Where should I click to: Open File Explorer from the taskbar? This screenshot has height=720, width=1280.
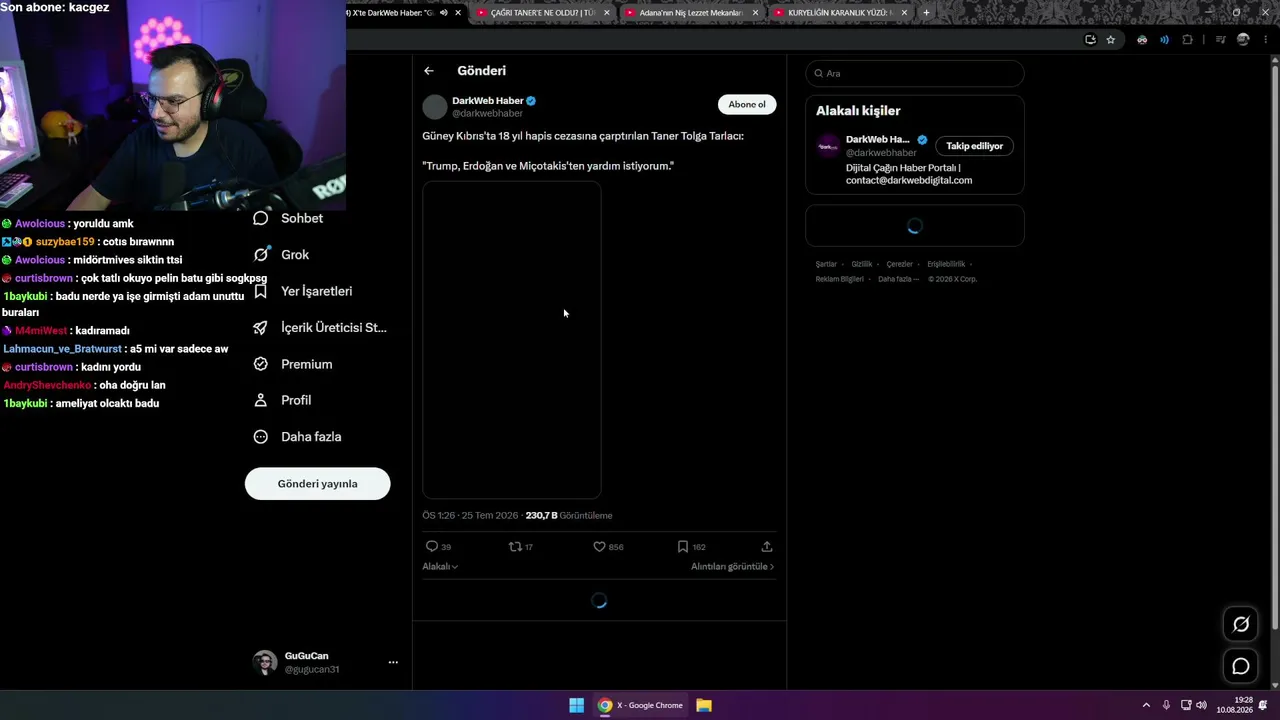(x=704, y=705)
